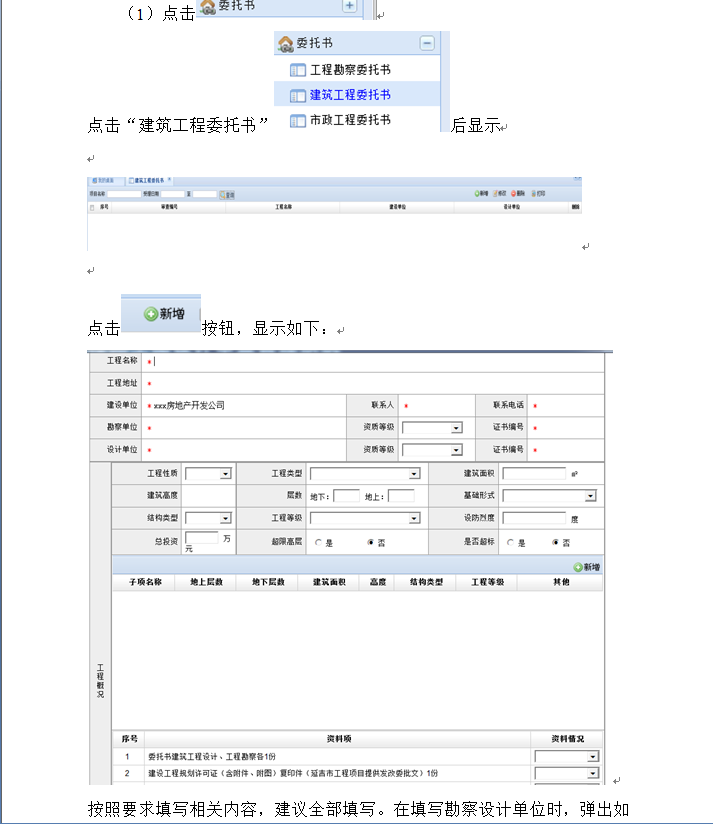Click the house icon beside 委托书 header
713x825 pixels.
[285, 44]
